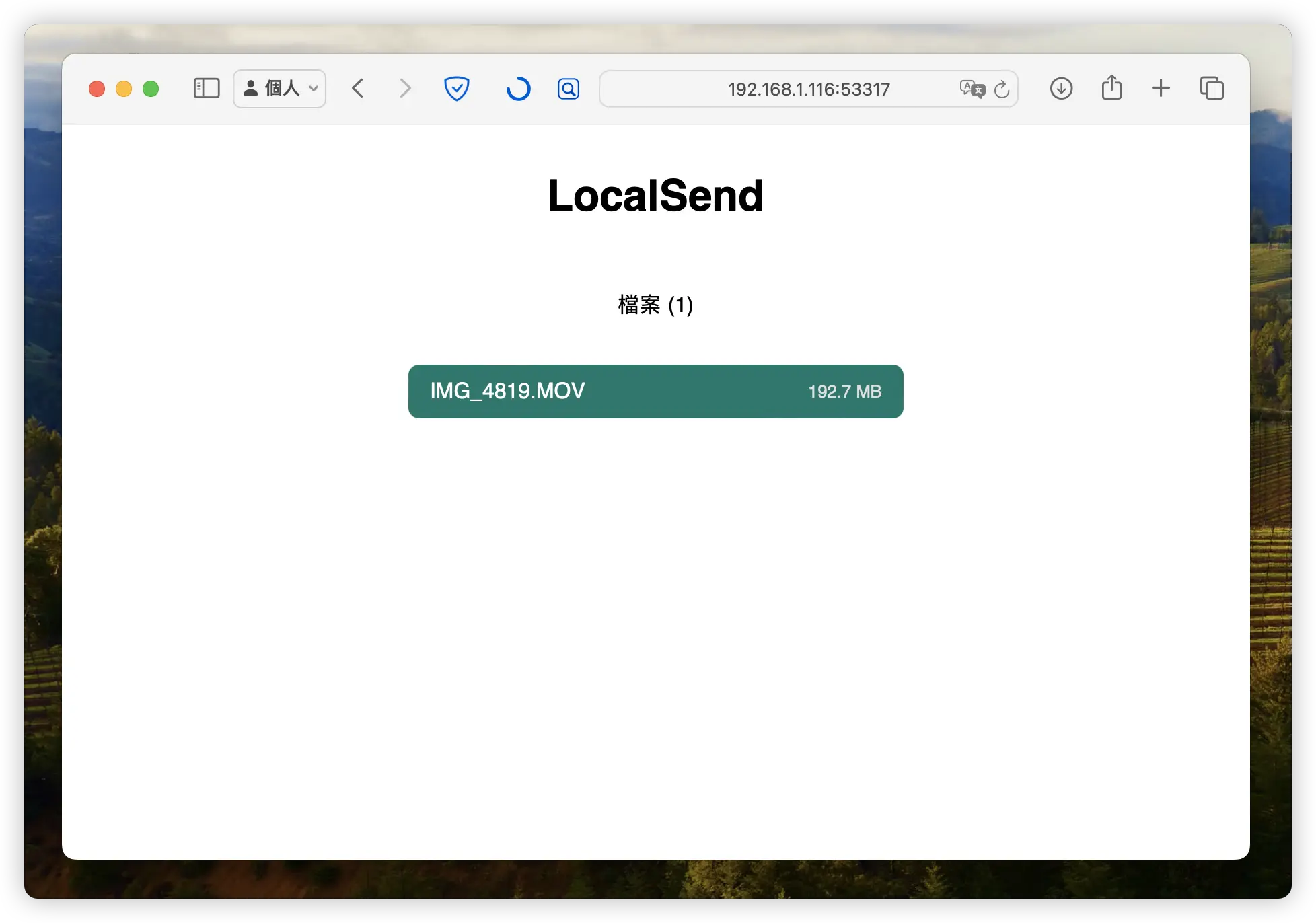The width and height of the screenshot is (1316, 923).
Task: Click the 192.7 MB file size
Action: tap(844, 392)
